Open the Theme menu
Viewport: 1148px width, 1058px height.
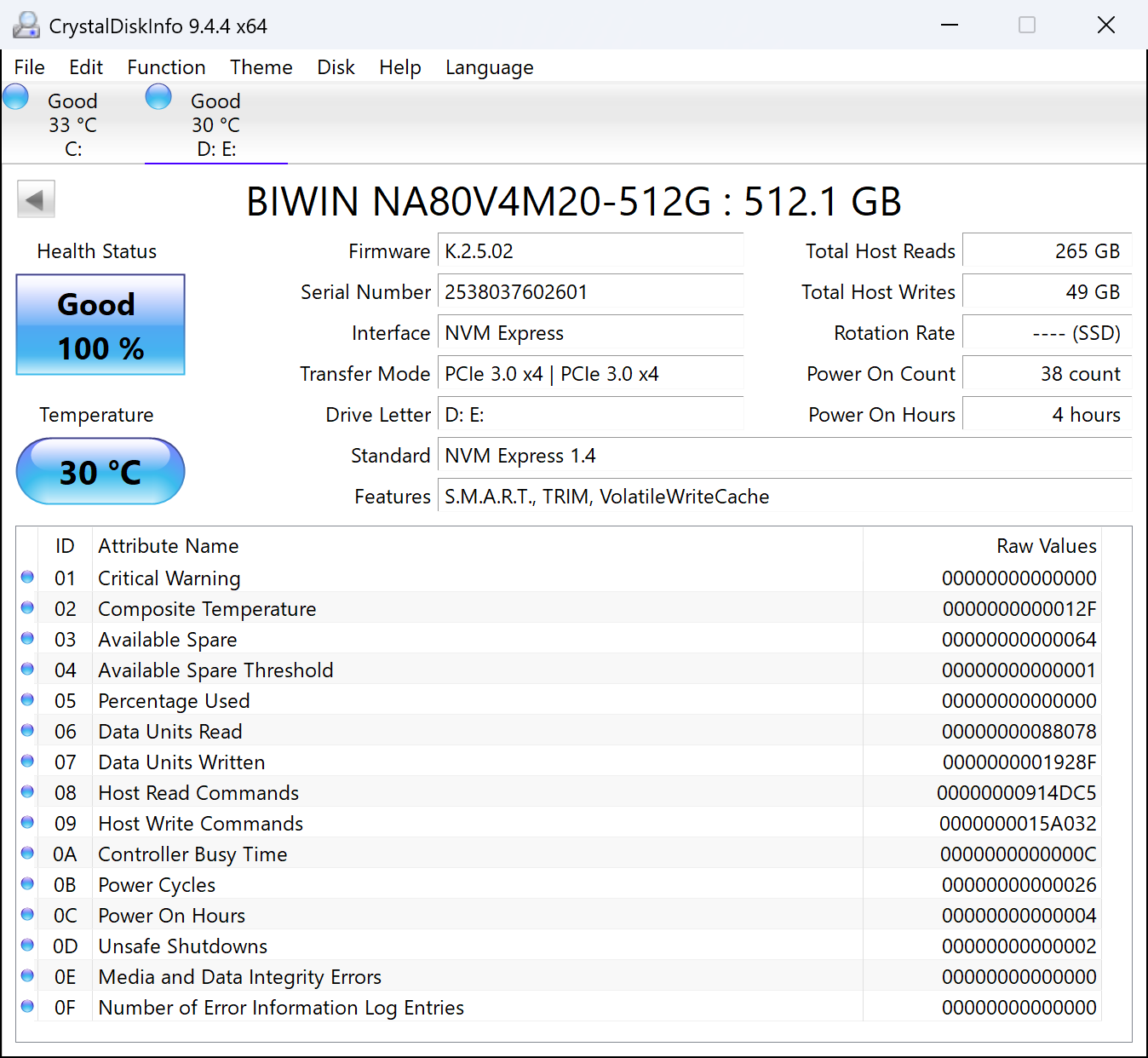coord(261,67)
